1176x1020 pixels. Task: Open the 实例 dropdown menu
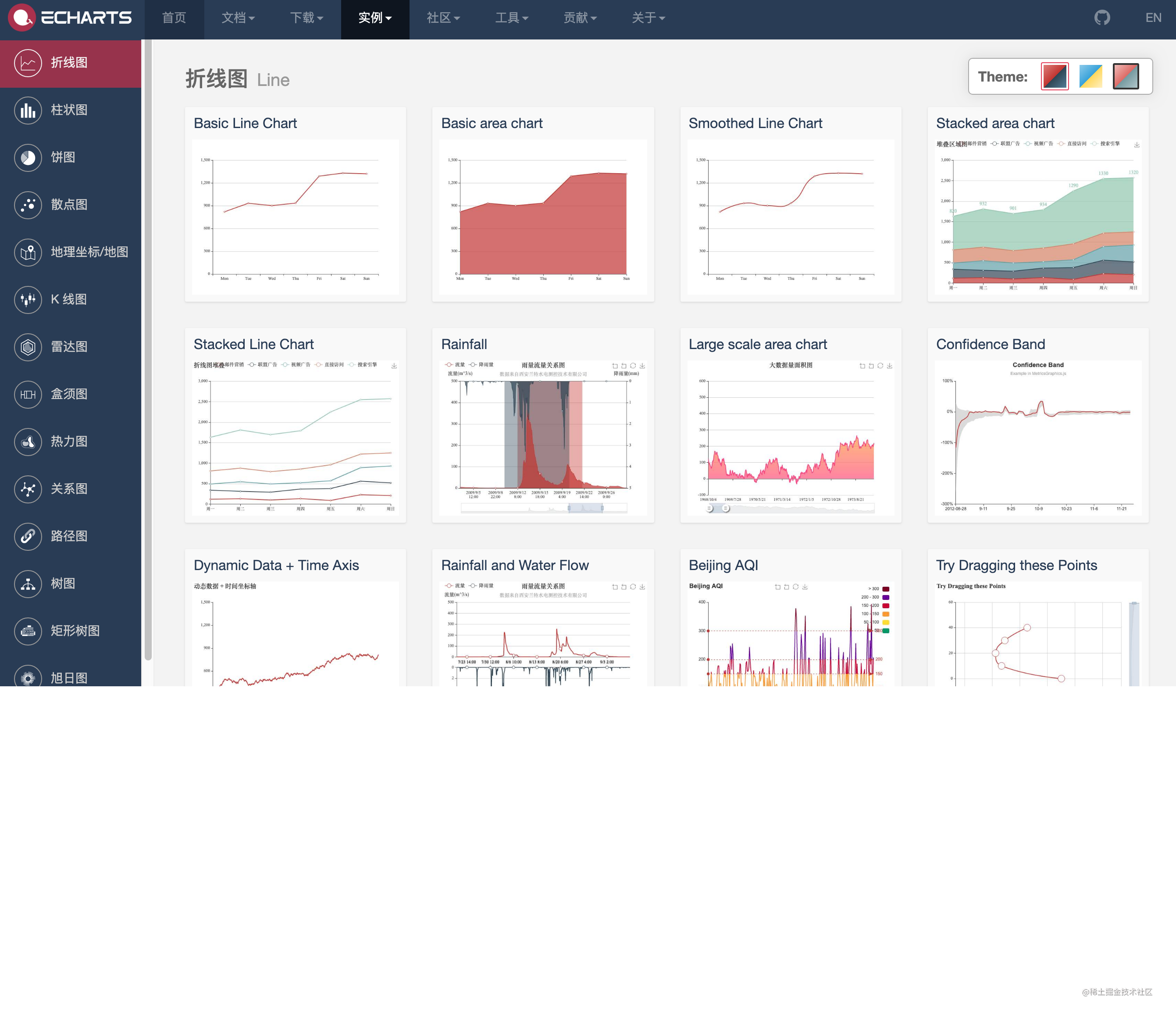click(375, 18)
